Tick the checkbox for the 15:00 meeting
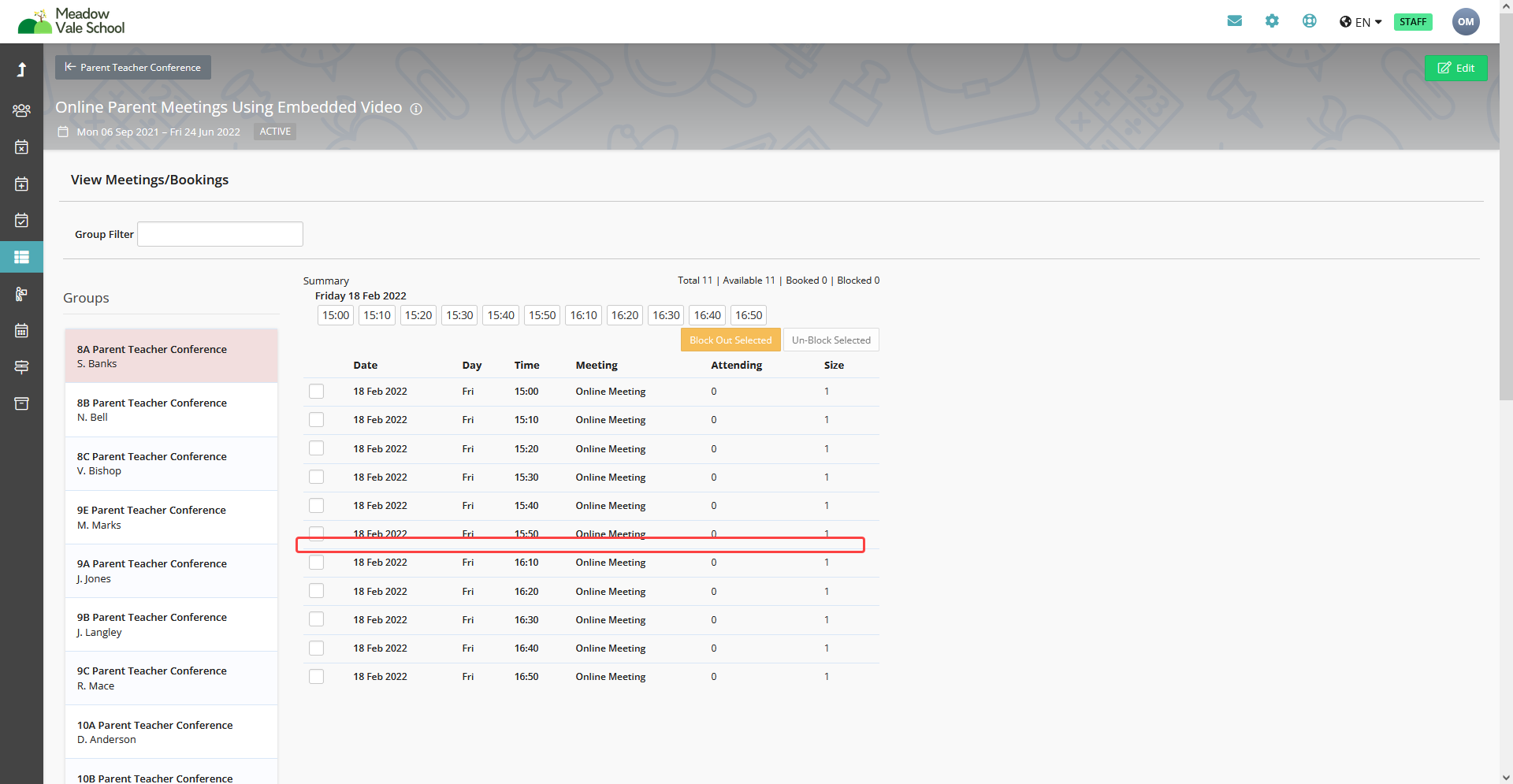1513x784 pixels. pyautogui.click(x=316, y=392)
